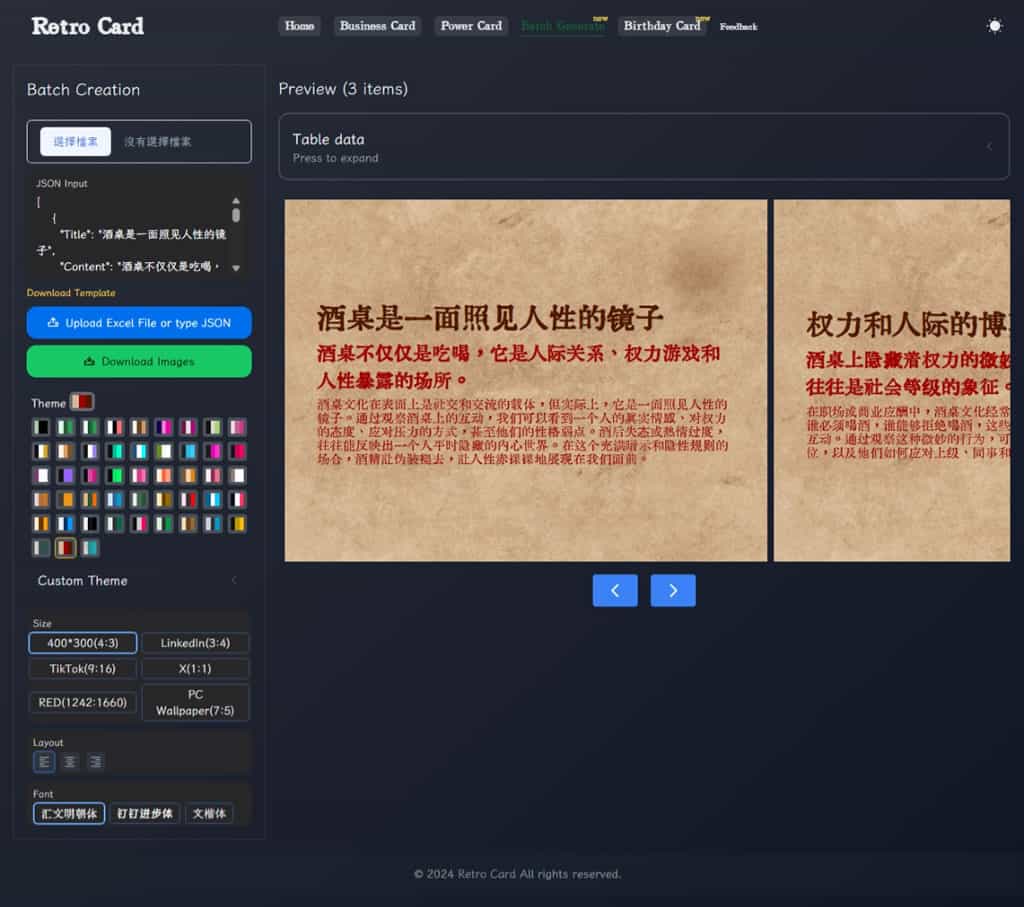
Task: Click current theme indicator beside Theme label
Action: pos(82,401)
